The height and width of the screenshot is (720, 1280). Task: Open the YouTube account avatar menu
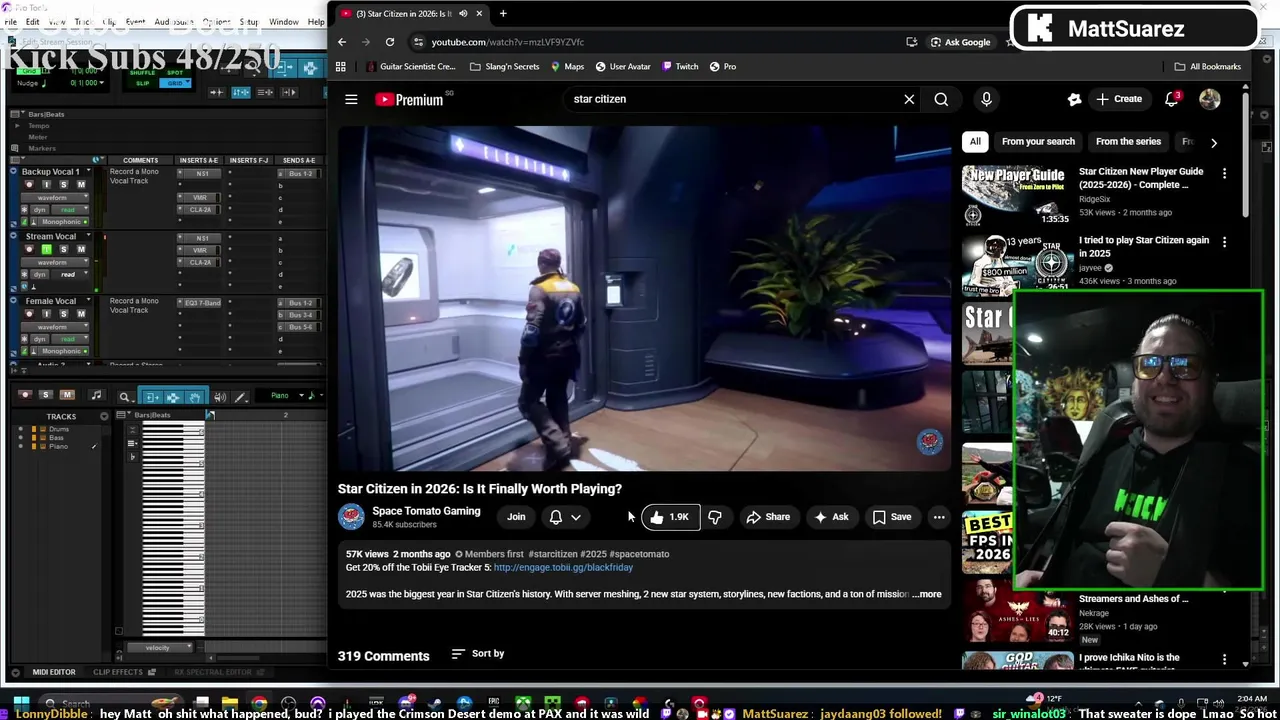click(x=1210, y=99)
